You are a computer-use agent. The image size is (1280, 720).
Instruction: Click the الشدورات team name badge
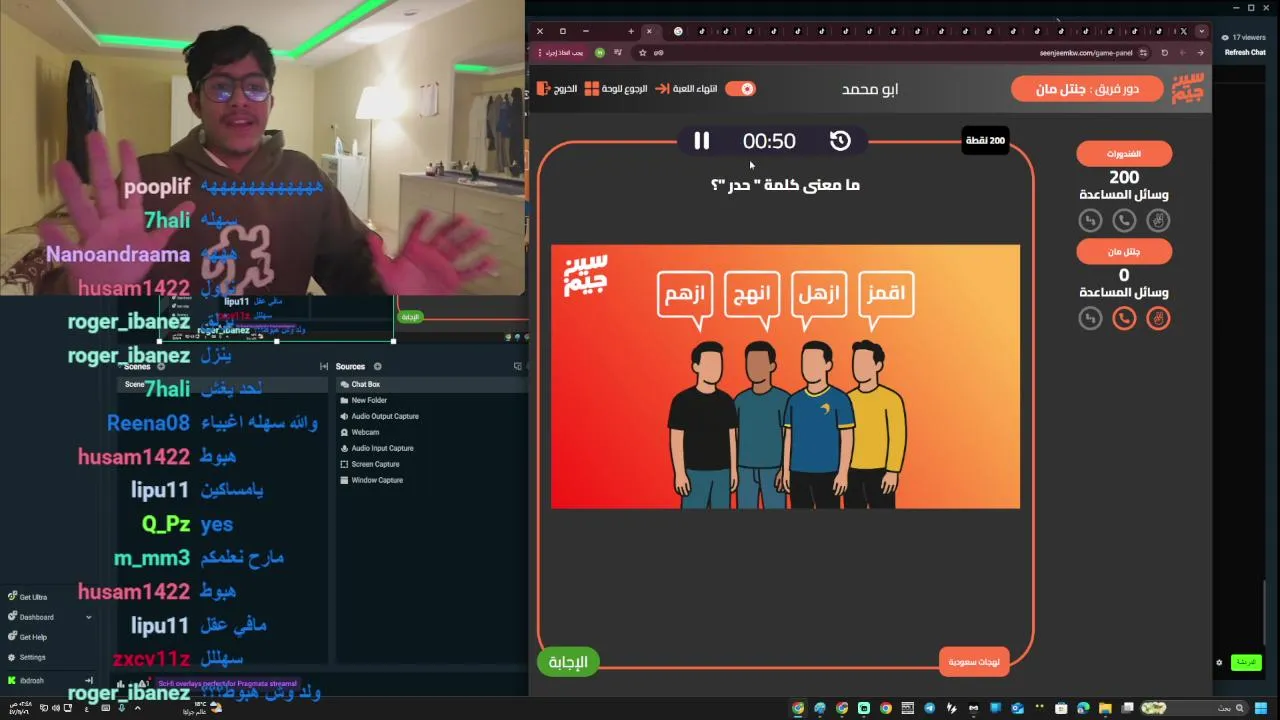[1124, 154]
